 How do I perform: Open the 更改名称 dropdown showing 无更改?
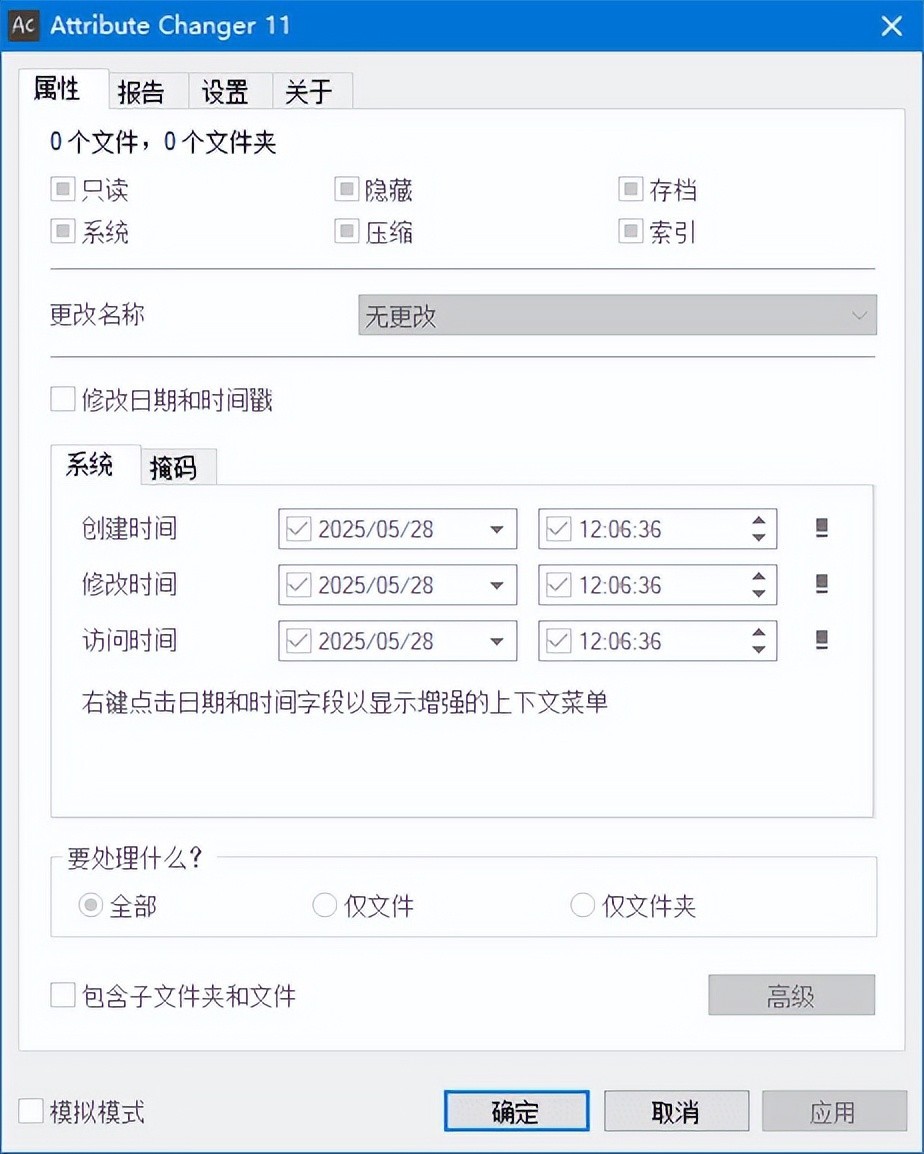pyautogui.click(x=617, y=316)
